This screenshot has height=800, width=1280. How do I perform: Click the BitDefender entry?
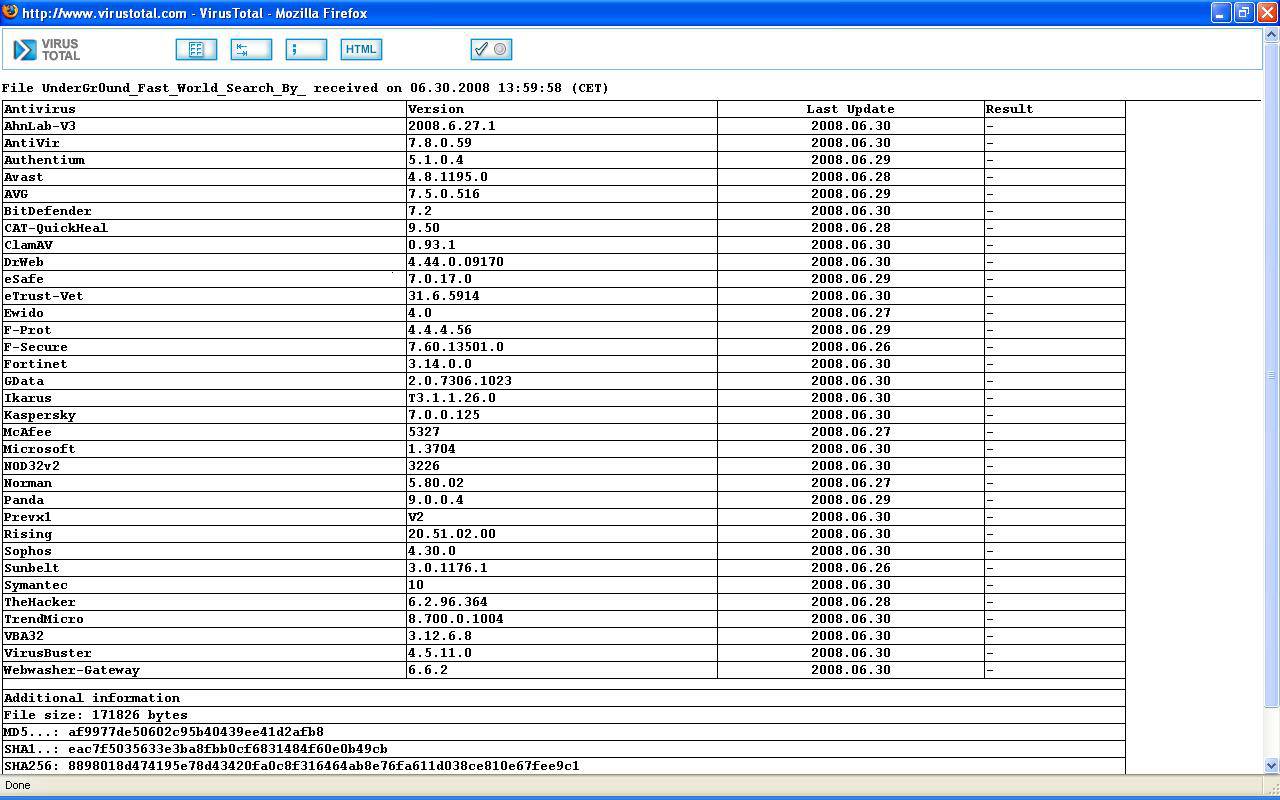click(x=48, y=211)
